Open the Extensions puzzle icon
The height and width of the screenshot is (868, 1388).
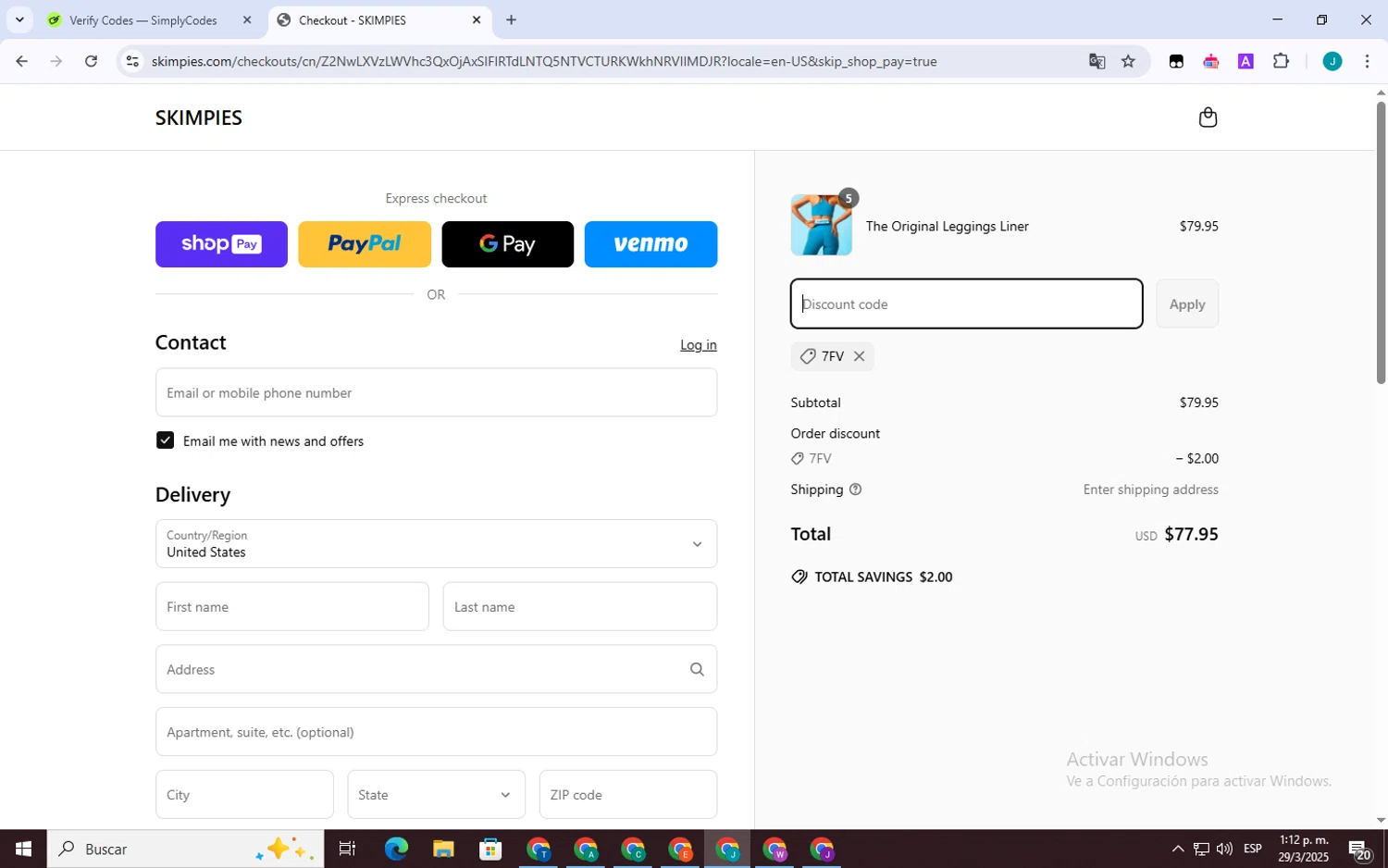(x=1281, y=61)
